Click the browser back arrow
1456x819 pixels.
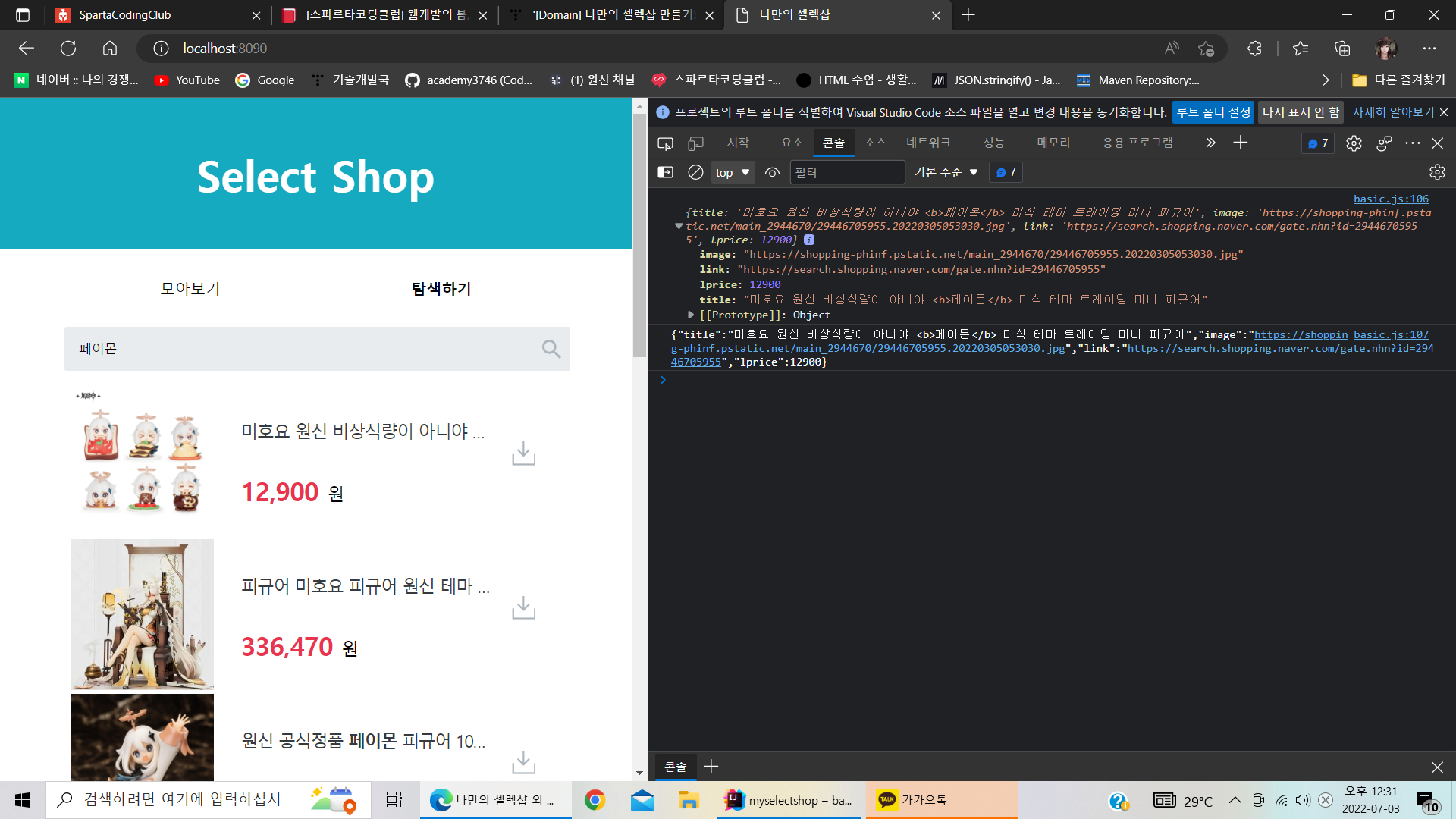(x=27, y=49)
